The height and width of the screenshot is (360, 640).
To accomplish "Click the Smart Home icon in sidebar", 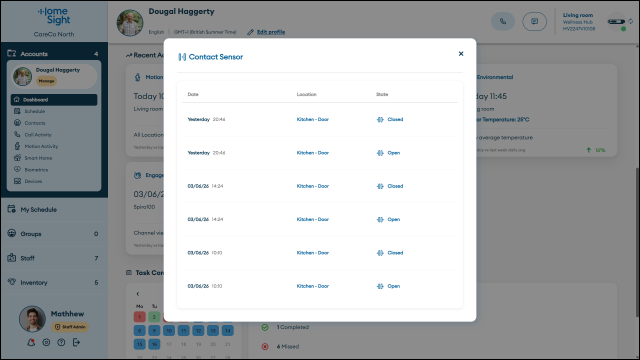I will (x=17, y=158).
